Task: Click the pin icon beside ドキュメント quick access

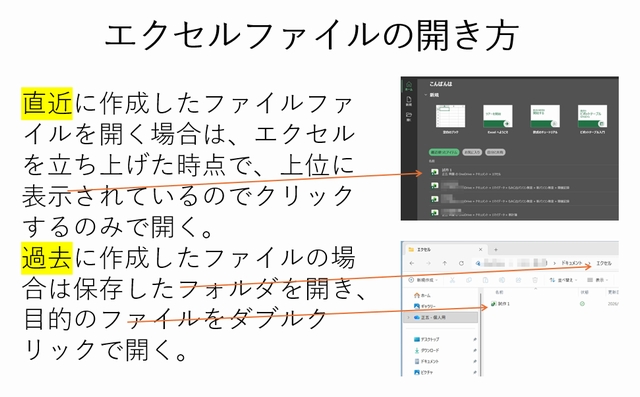Action: coord(475,362)
